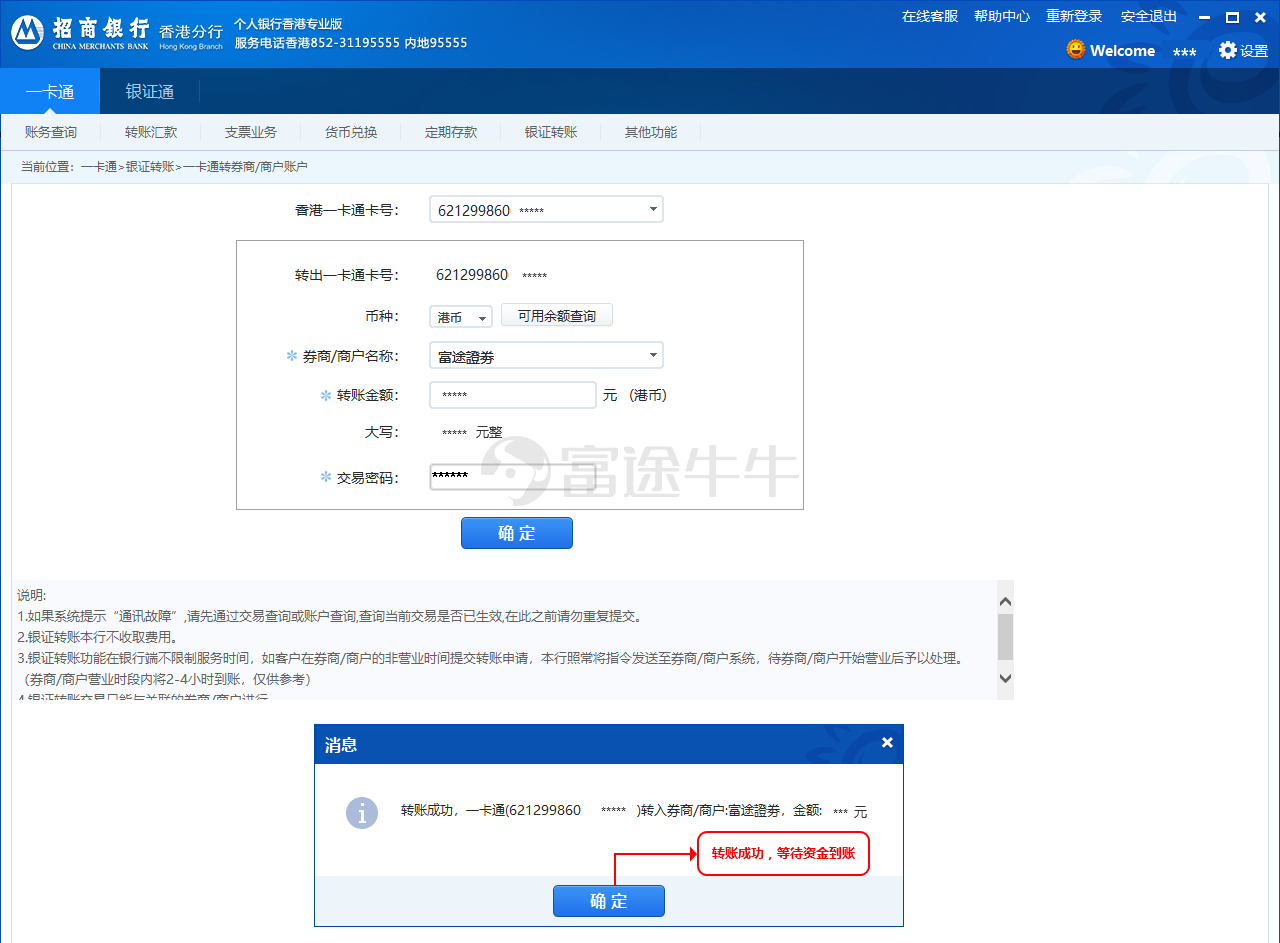Viewport: 1280px width, 943px height.
Task: Click the 设置 label text
Action: (1254, 51)
